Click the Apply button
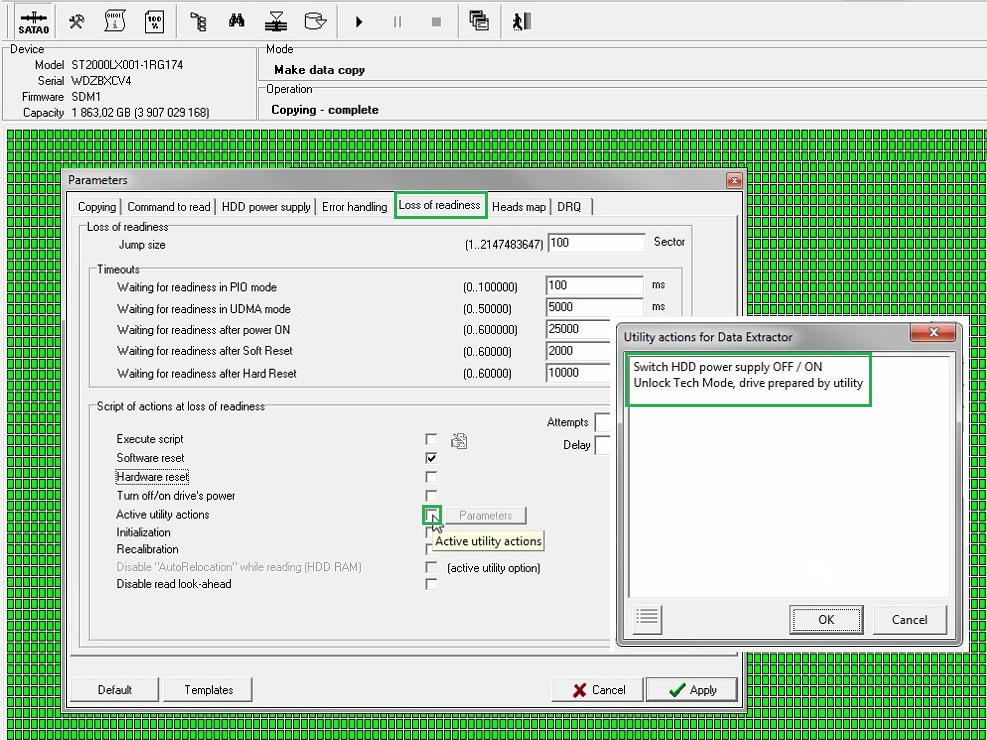Viewport: 987px width, 740px height. tap(691, 690)
